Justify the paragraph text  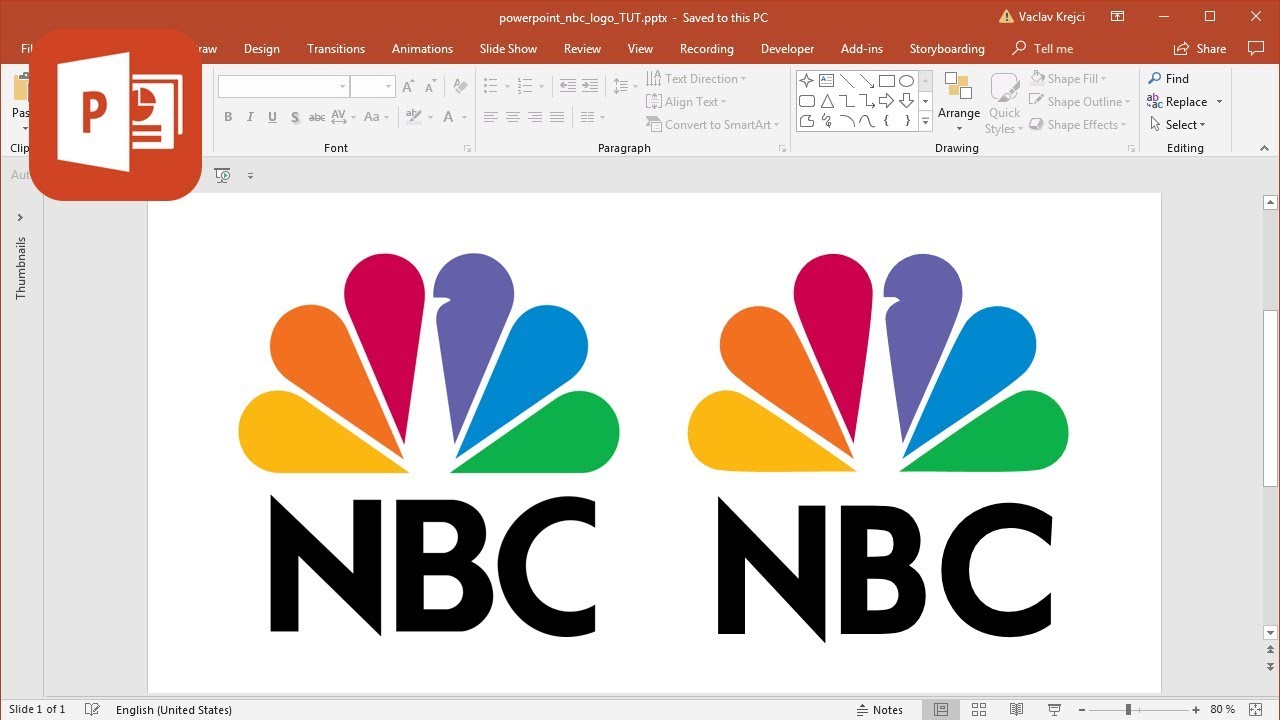pos(556,117)
